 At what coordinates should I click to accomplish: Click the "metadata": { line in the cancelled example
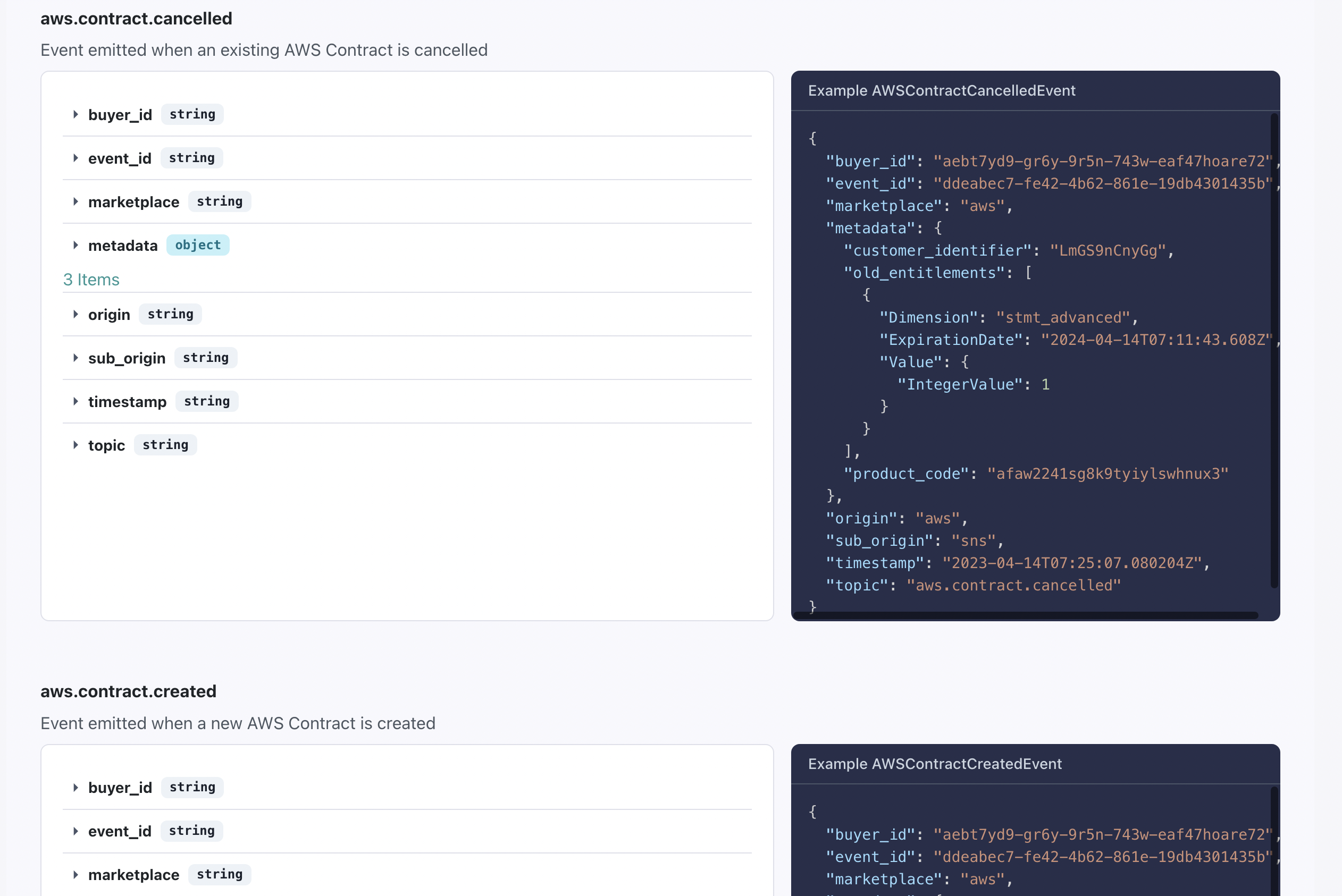pyautogui.click(x=884, y=228)
